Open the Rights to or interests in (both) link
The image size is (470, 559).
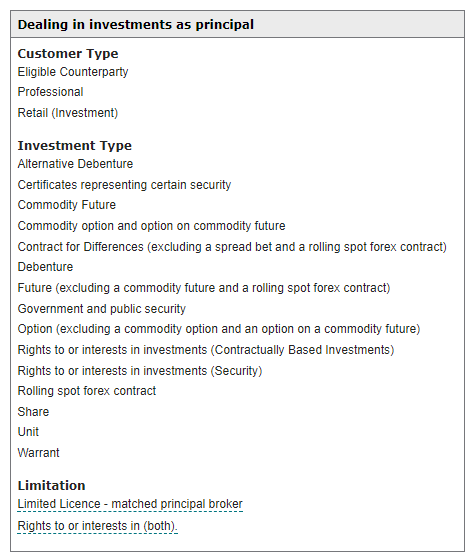click(x=97, y=525)
